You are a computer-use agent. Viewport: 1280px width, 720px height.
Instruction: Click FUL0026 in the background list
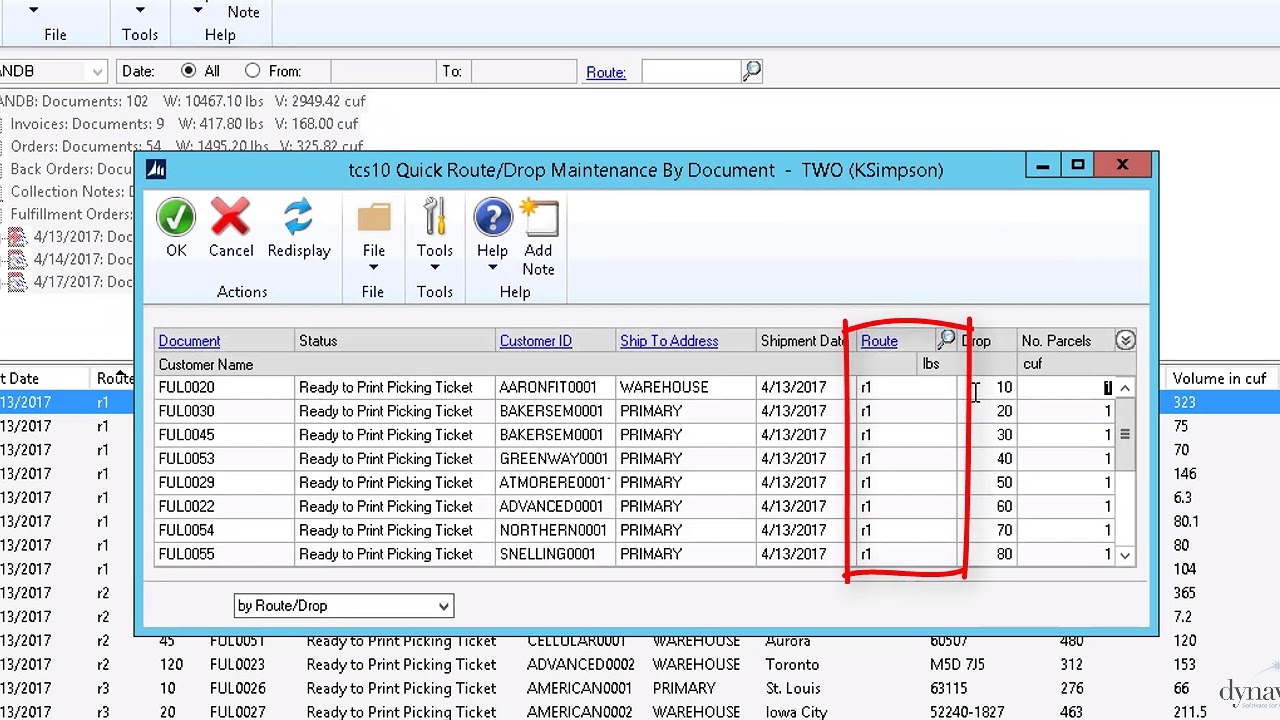(x=238, y=688)
